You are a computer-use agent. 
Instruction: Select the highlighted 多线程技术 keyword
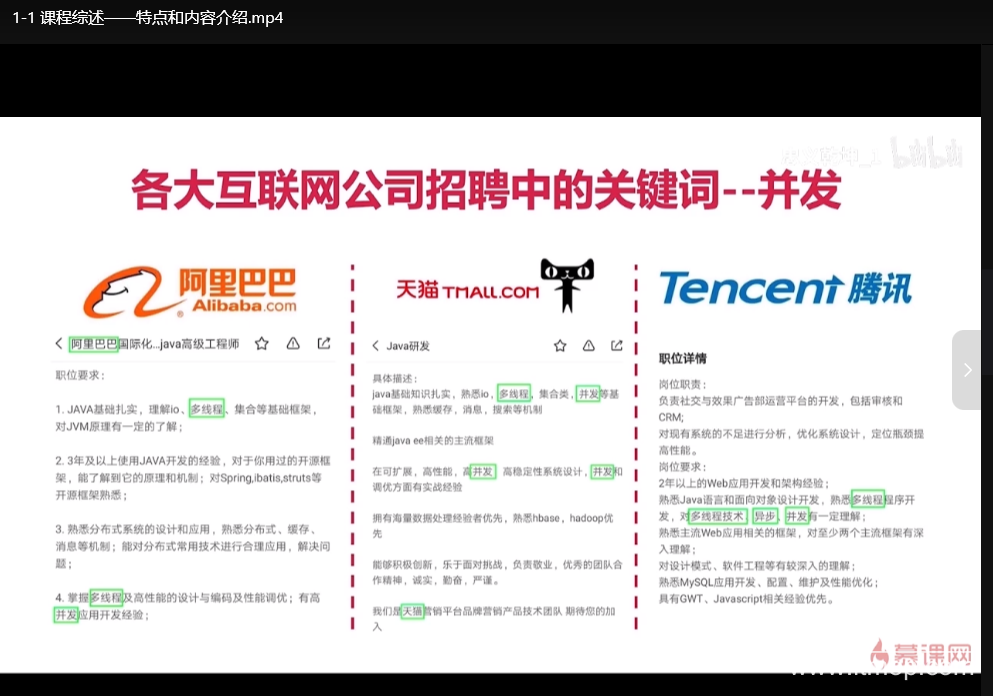[x=718, y=517]
